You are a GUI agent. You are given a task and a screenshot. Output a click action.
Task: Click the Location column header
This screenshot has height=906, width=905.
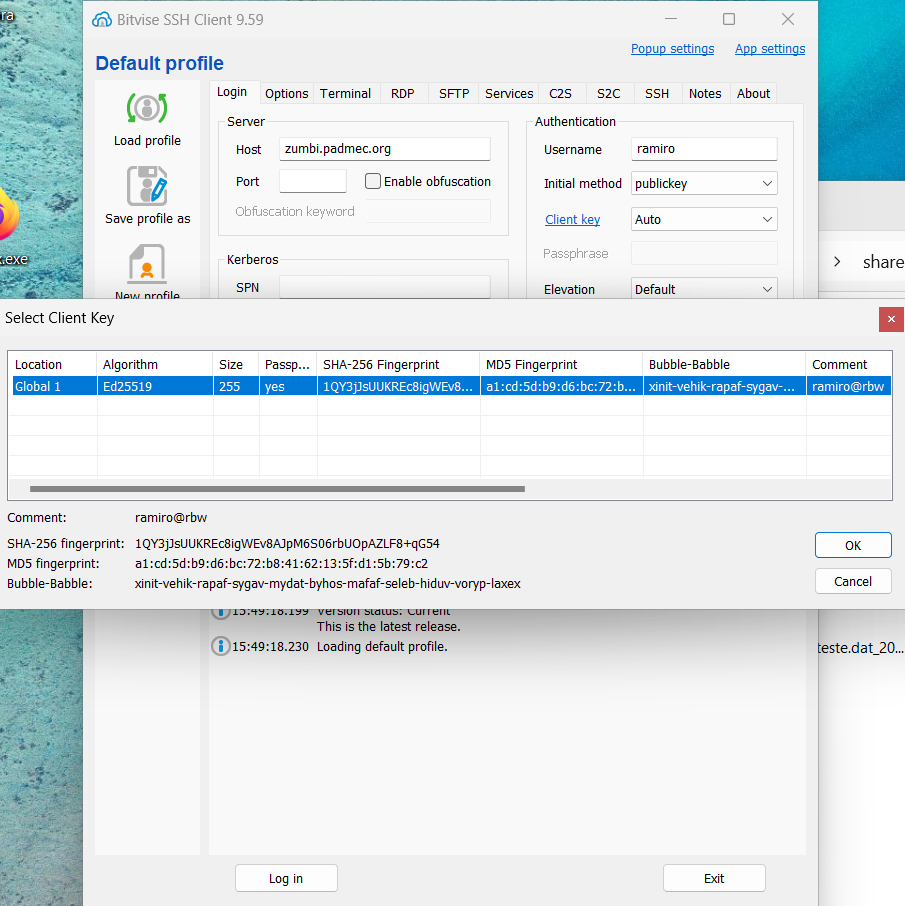(x=53, y=365)
